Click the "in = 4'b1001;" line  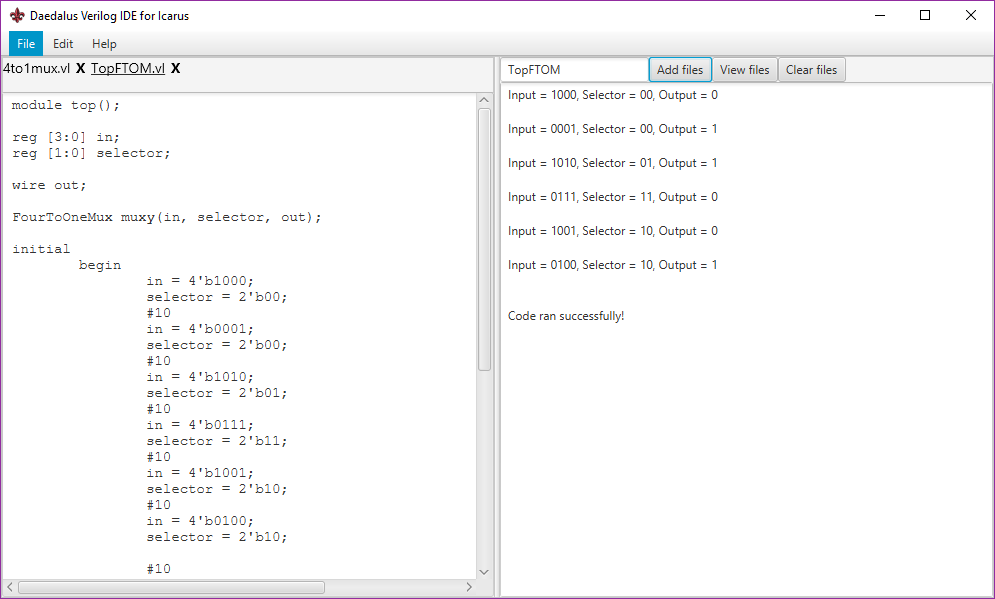200,473
